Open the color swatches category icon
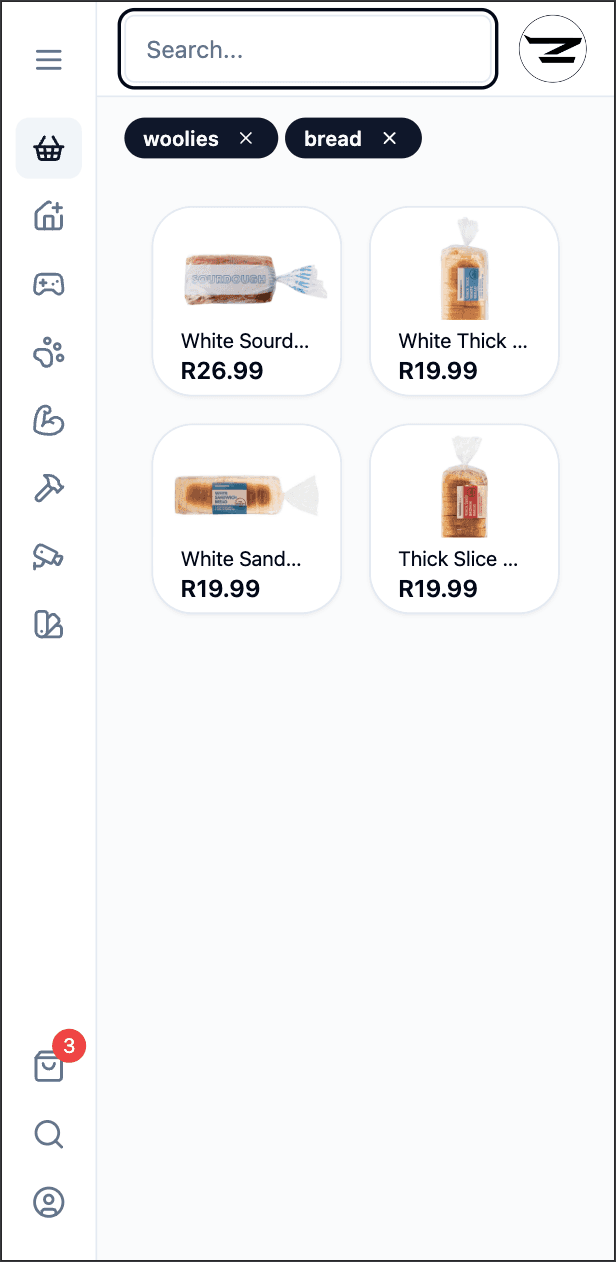Viewport: 616px width, 1262px height. 48,624
